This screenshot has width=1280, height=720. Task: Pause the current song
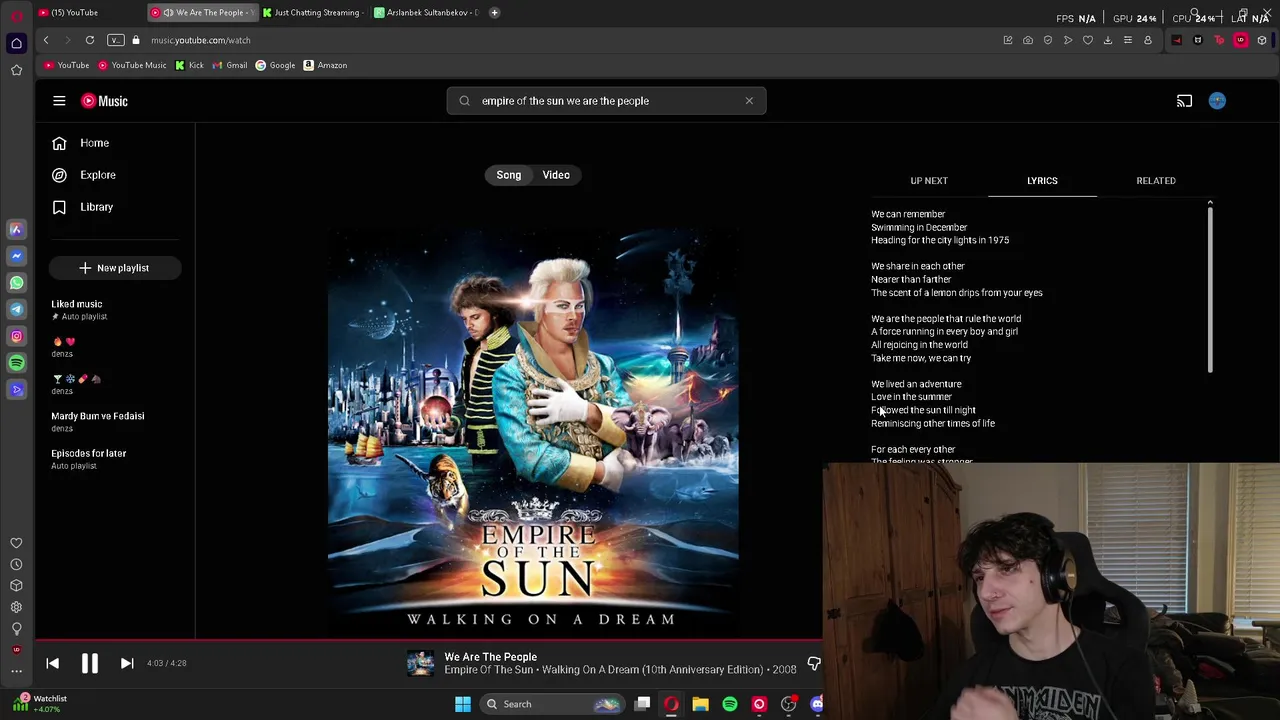(89, 663)
